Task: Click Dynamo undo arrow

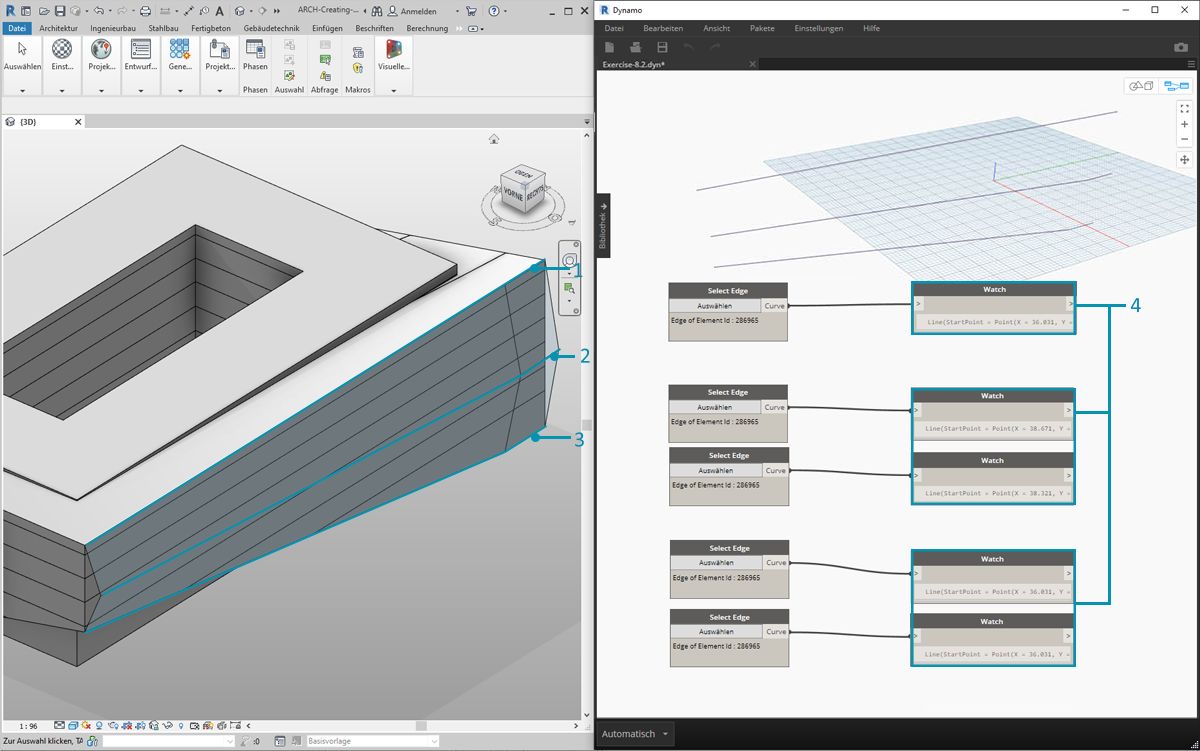Action: [688, 47]
